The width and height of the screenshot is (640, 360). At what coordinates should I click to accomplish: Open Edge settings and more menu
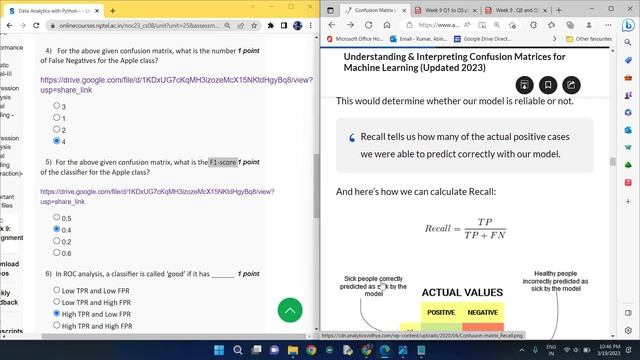[x=608, y=25]
